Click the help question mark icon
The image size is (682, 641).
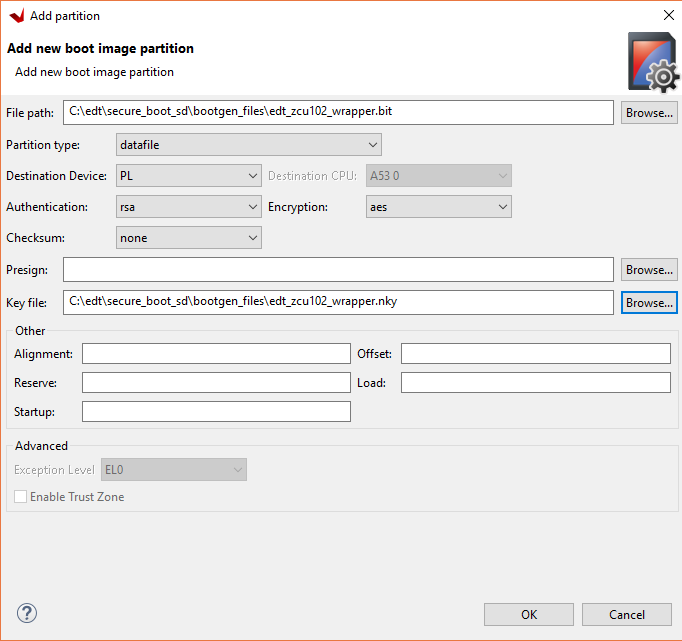pyautogui.click(x=27, y=613)
